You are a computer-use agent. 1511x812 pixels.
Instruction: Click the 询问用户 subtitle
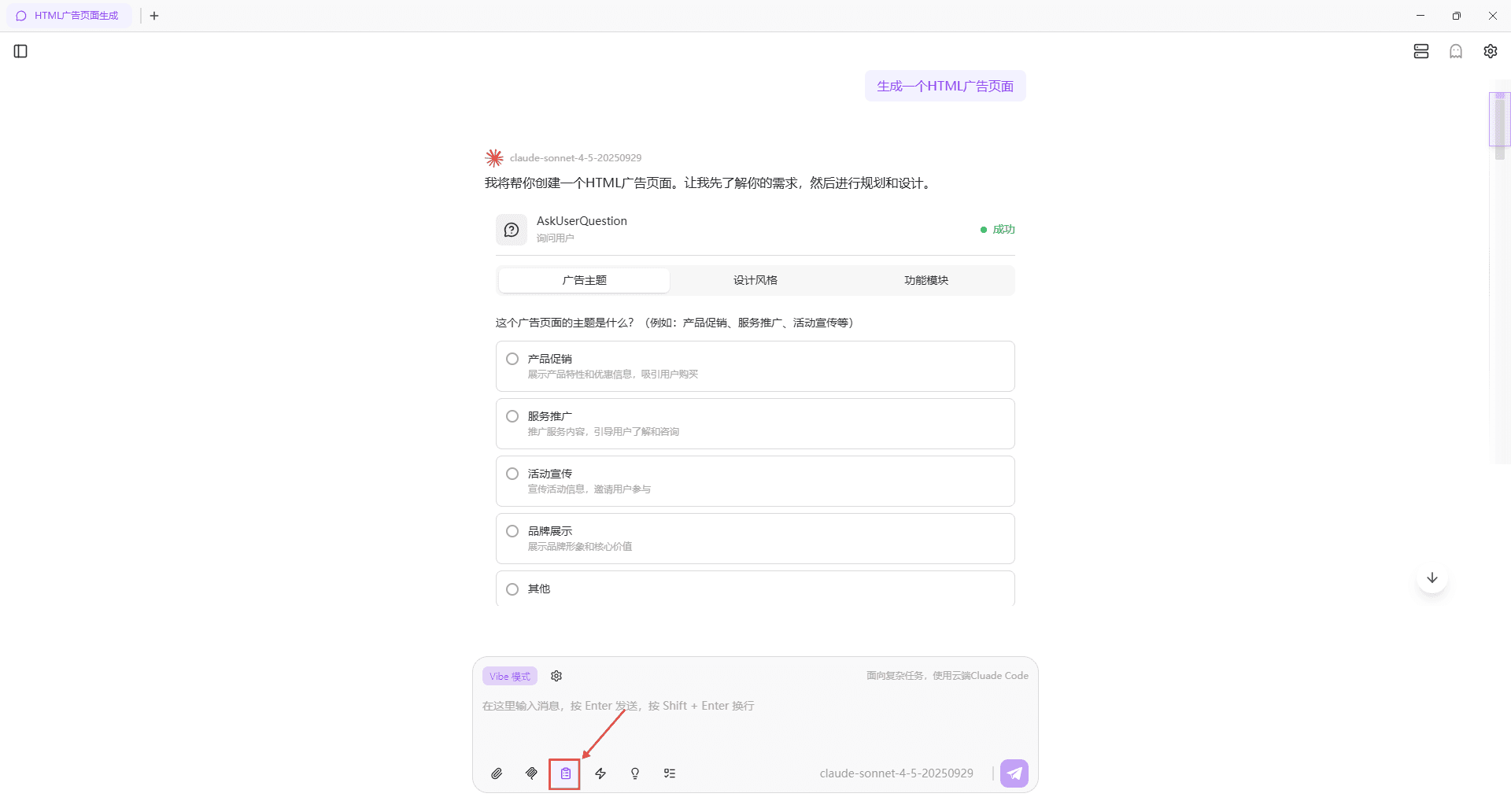[556, 238]
